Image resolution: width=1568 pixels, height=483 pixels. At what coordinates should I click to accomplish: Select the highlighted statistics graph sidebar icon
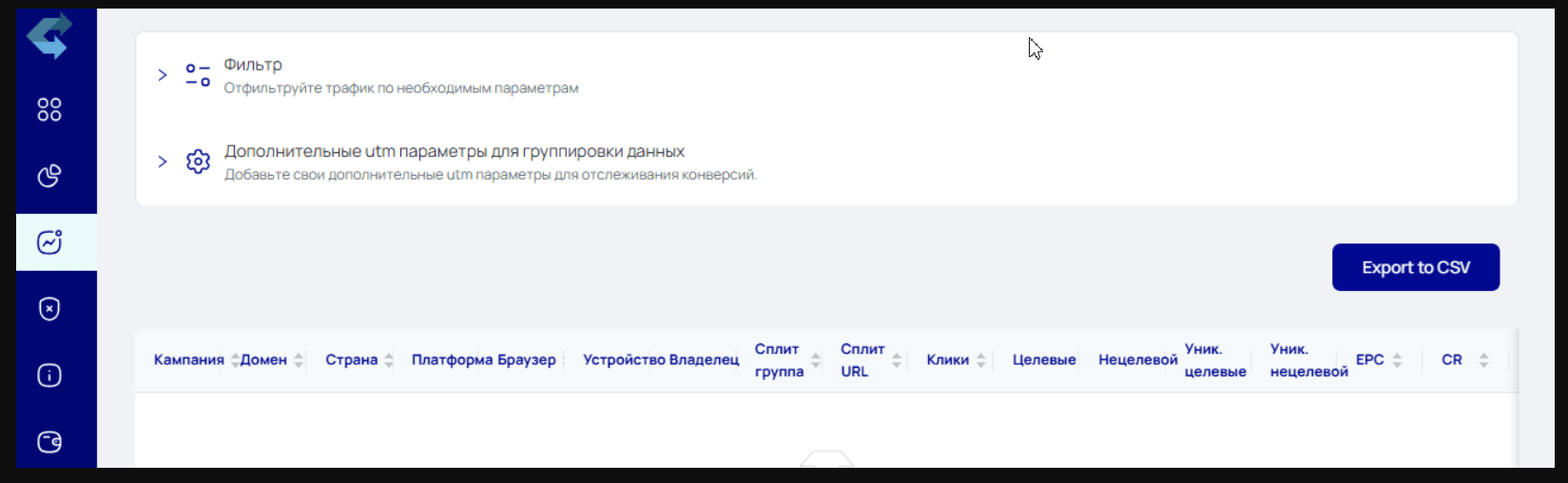pyautogui.click(x=49, y=242)
